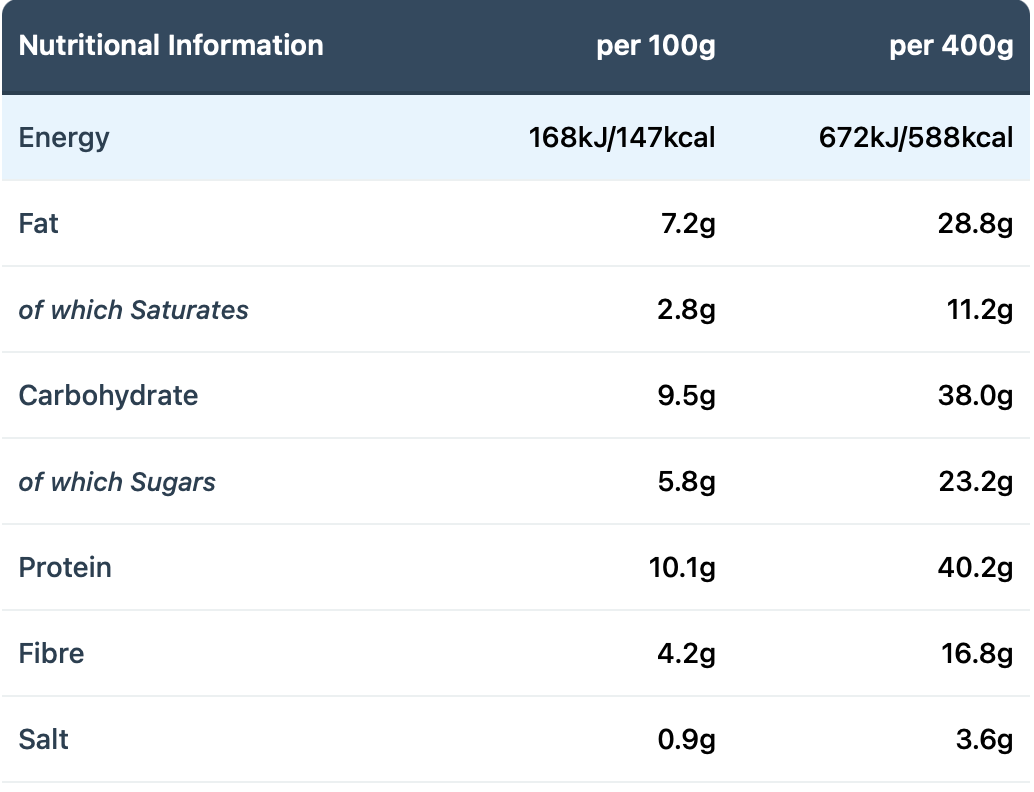1034x792 pixels.
Task: Click the of which Sugars label
Action: click(117, 483)
